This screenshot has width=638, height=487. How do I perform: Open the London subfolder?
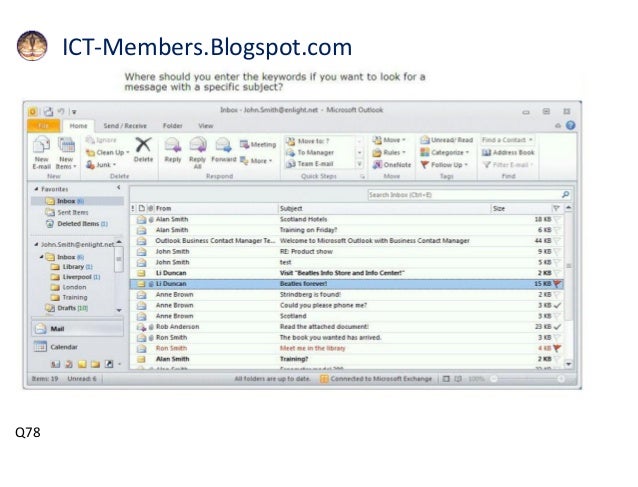pyautogui.click(x=69, y=287)
